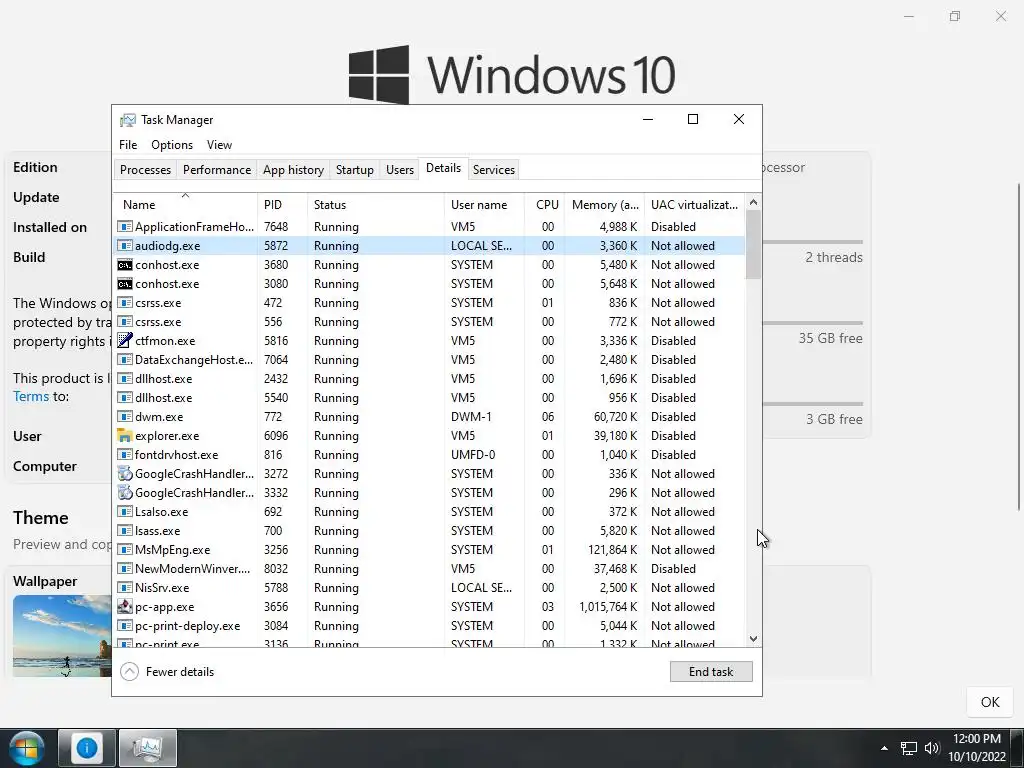Click the ctfmon.exe pen icon
1024x768 pixels.
[x=124, y=340]
